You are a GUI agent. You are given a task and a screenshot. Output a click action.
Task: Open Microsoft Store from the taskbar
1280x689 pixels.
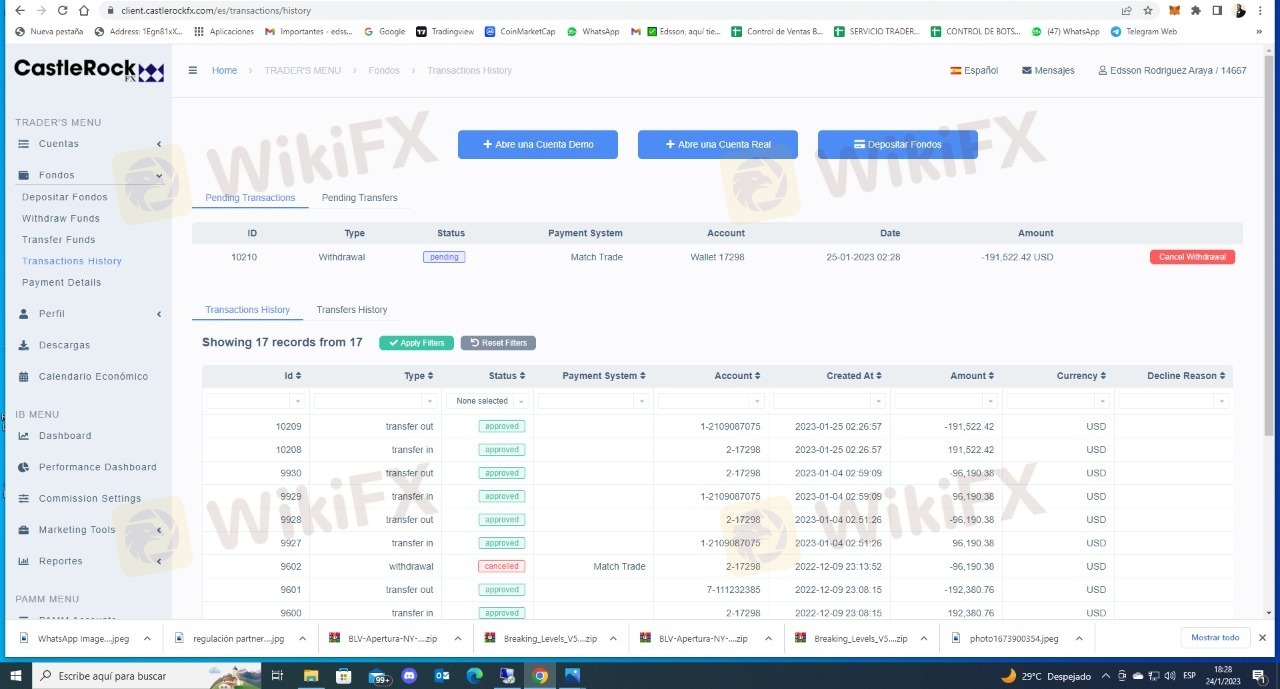pos(344,676)
